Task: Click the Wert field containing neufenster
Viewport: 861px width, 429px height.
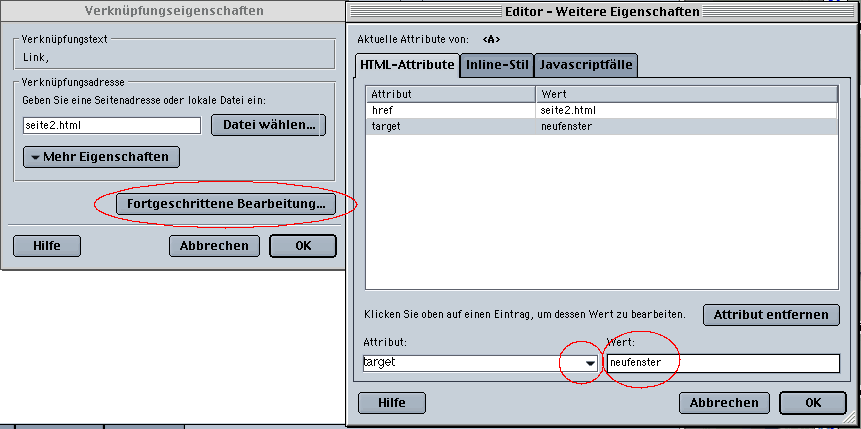Action: click(x=722, y=363)
